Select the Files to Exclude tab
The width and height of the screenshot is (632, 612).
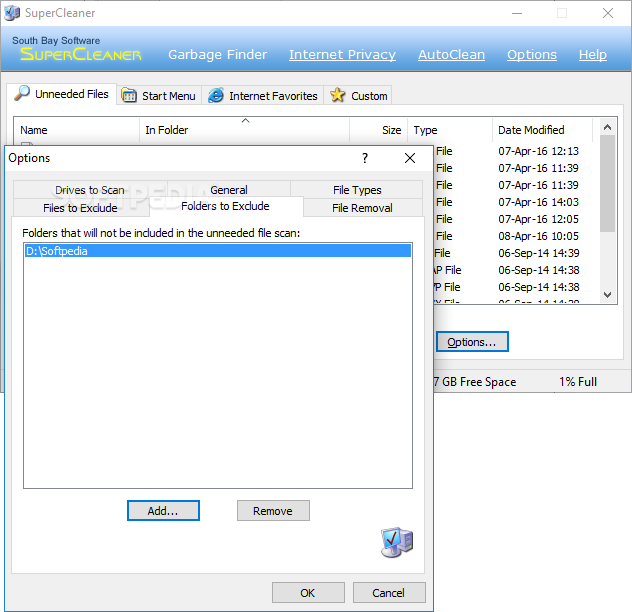coord(81,208)
